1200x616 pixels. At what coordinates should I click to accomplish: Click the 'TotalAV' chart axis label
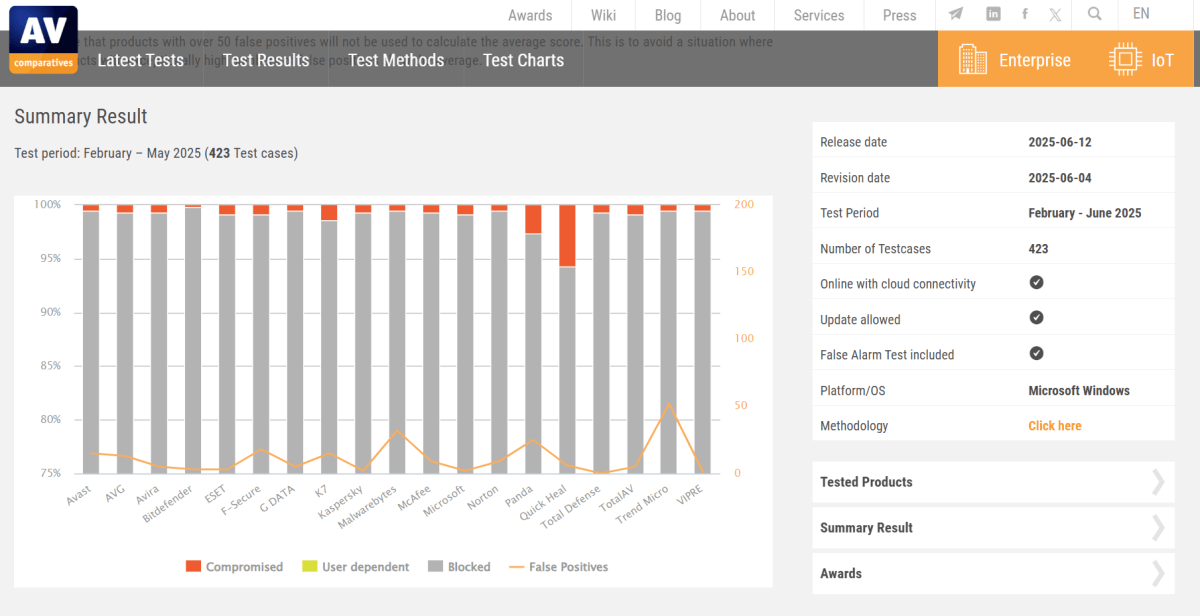pos(619,499)
